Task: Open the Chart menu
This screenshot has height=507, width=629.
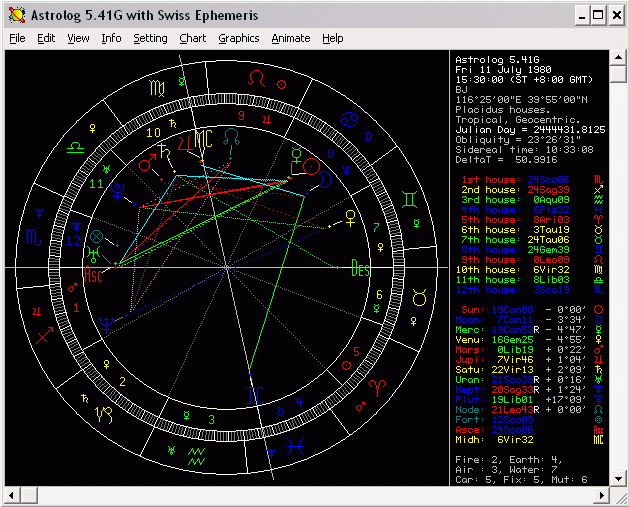Action: point(192,38)
